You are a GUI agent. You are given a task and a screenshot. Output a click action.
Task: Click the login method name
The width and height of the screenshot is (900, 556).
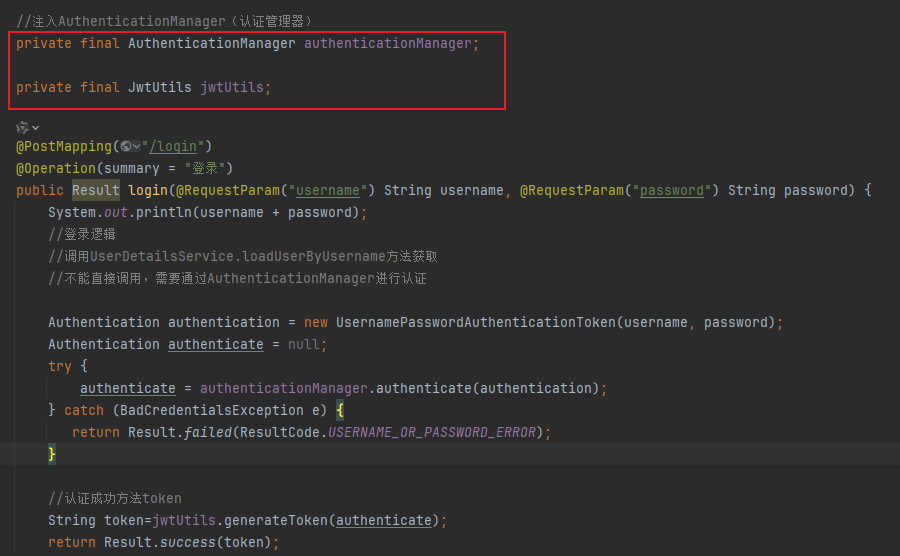pos(148,190)
